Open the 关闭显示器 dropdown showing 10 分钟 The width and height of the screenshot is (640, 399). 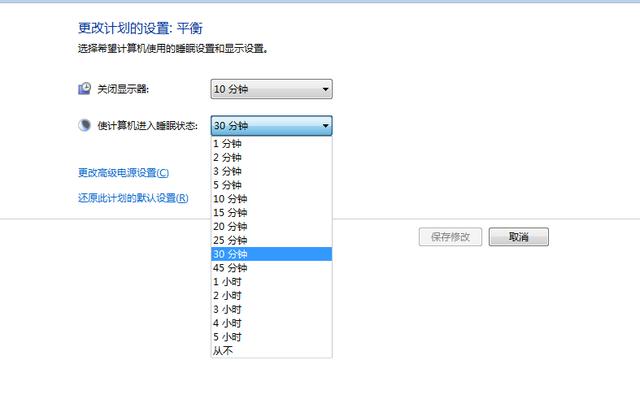271,89
